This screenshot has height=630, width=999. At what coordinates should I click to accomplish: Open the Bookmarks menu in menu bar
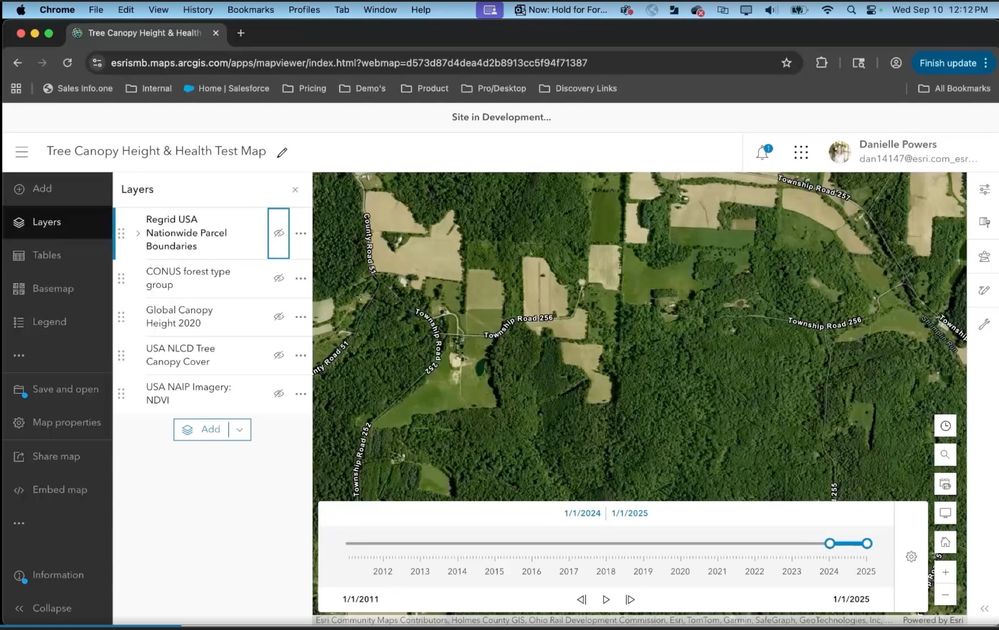point(250,9)
